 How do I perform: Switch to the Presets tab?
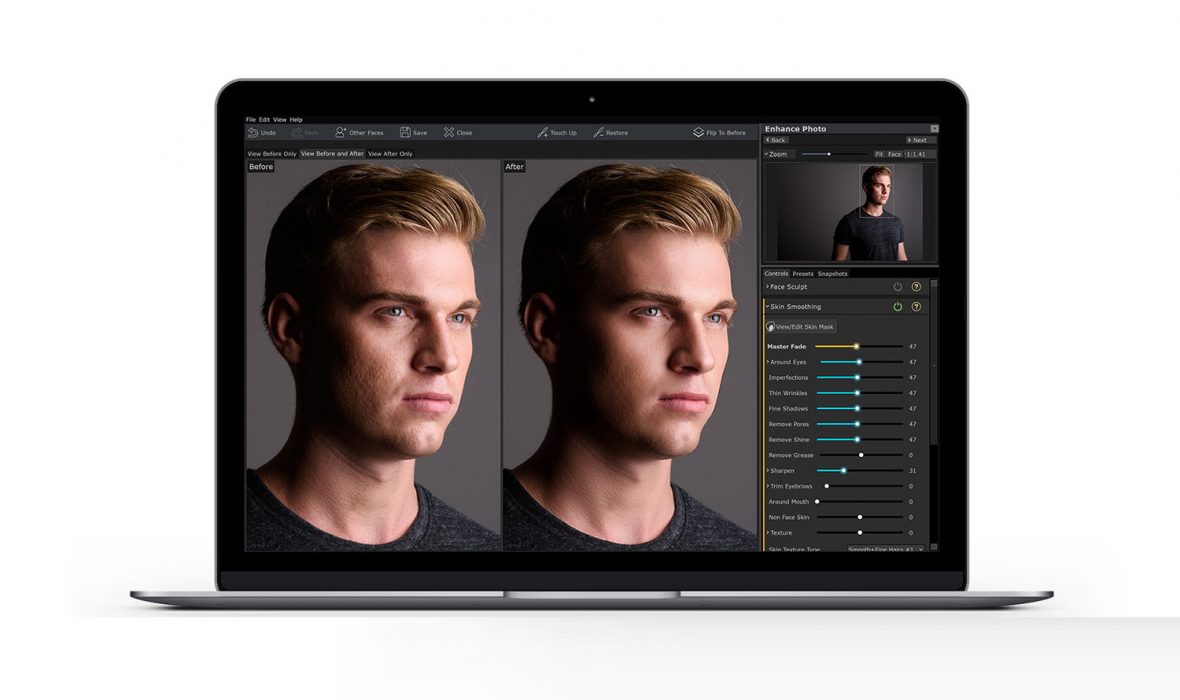tap(802, 274)
